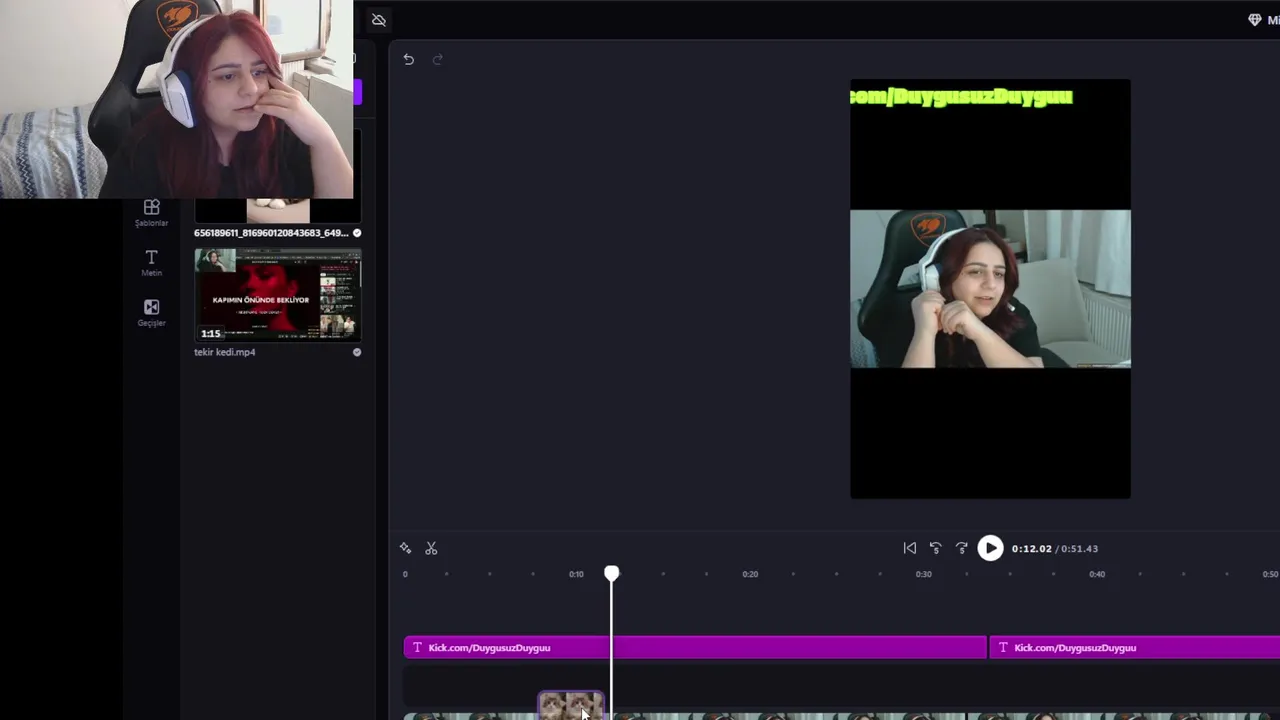Click the redo arrow

(x=437, y=59)
